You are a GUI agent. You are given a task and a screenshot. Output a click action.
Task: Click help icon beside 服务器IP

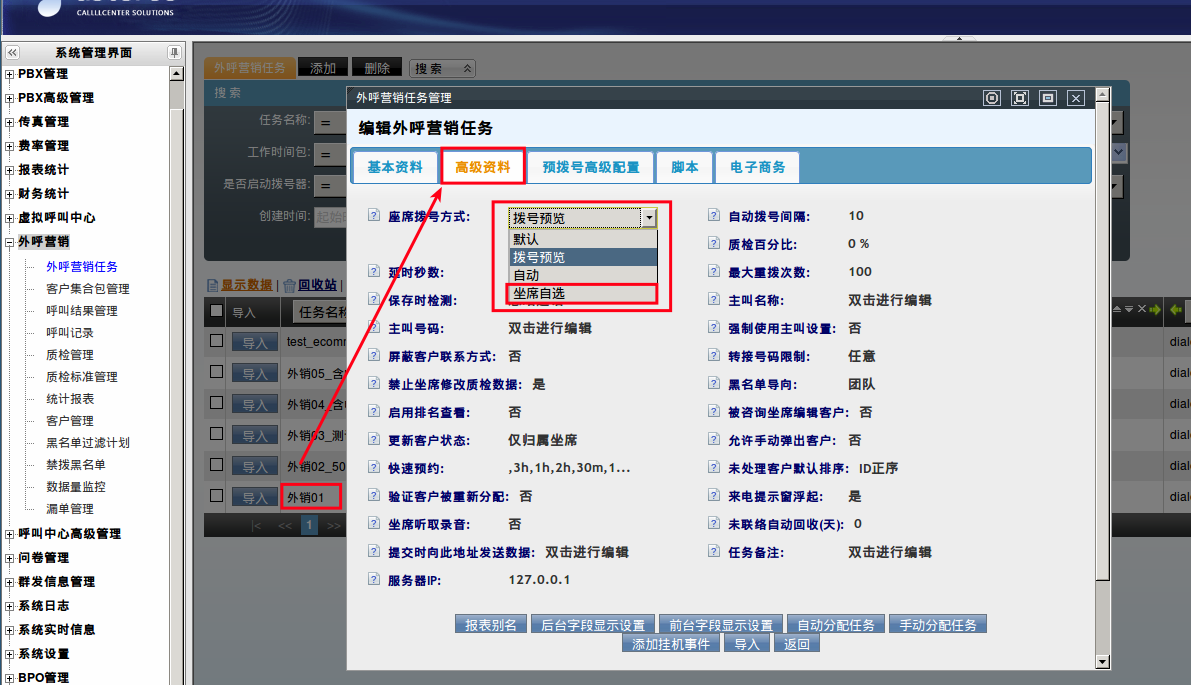point(374,579)
